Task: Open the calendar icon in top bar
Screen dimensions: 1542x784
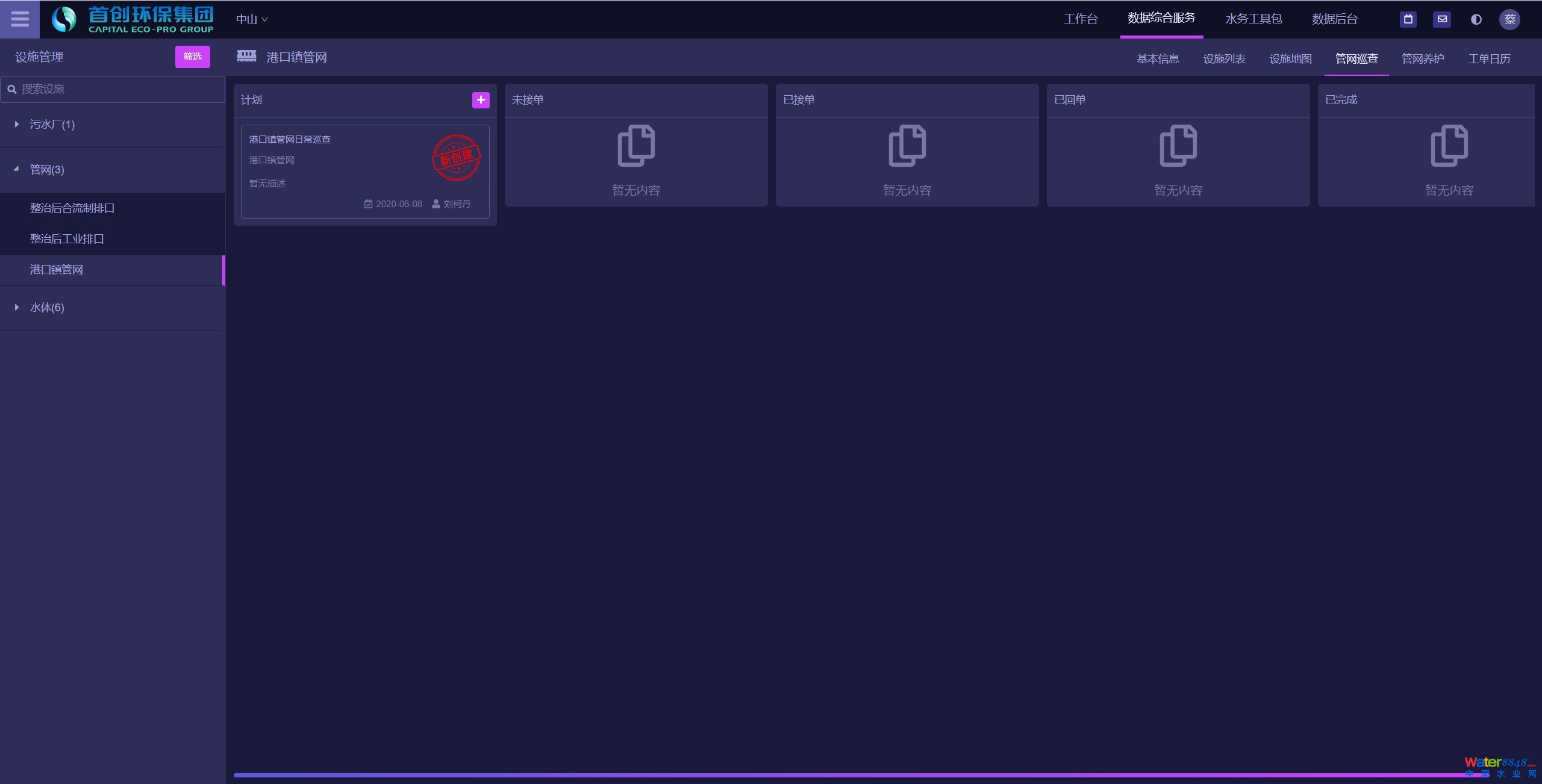Action: click(x=1408, y=19)
